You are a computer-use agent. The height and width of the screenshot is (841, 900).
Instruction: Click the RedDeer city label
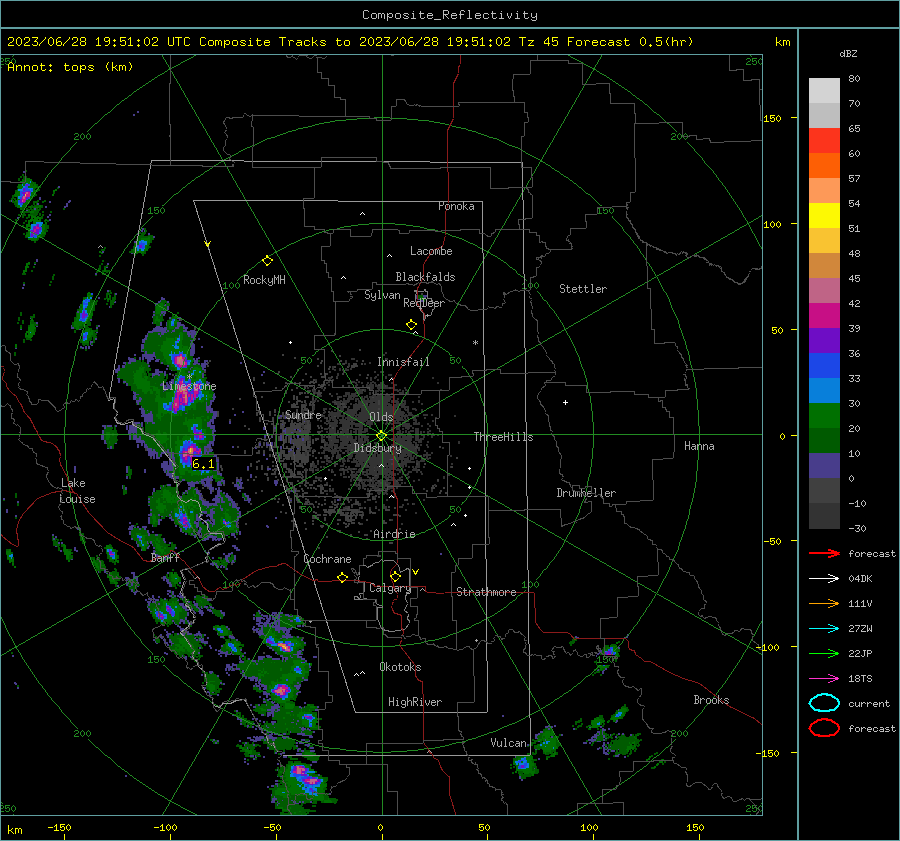(424, 303)
